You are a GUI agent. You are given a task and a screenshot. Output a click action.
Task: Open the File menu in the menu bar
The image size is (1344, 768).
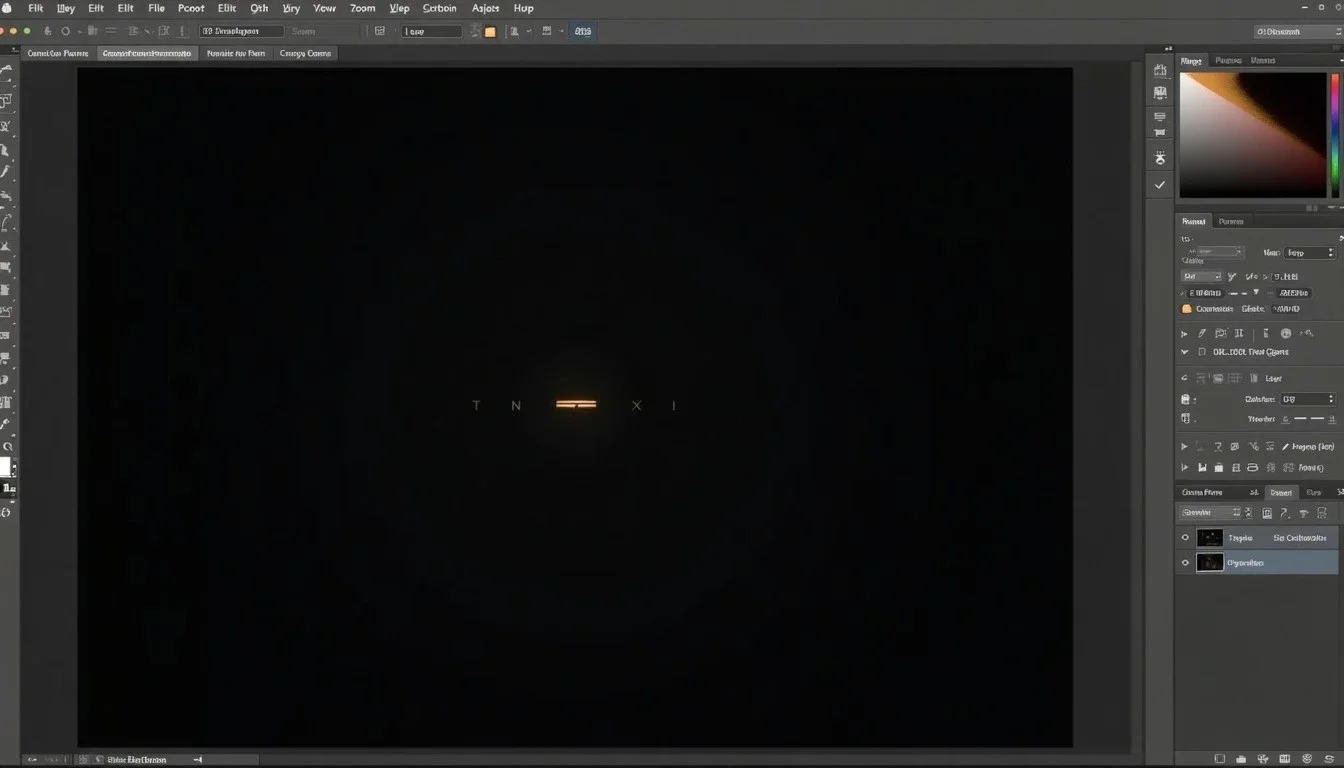click(x=156, y=8)
